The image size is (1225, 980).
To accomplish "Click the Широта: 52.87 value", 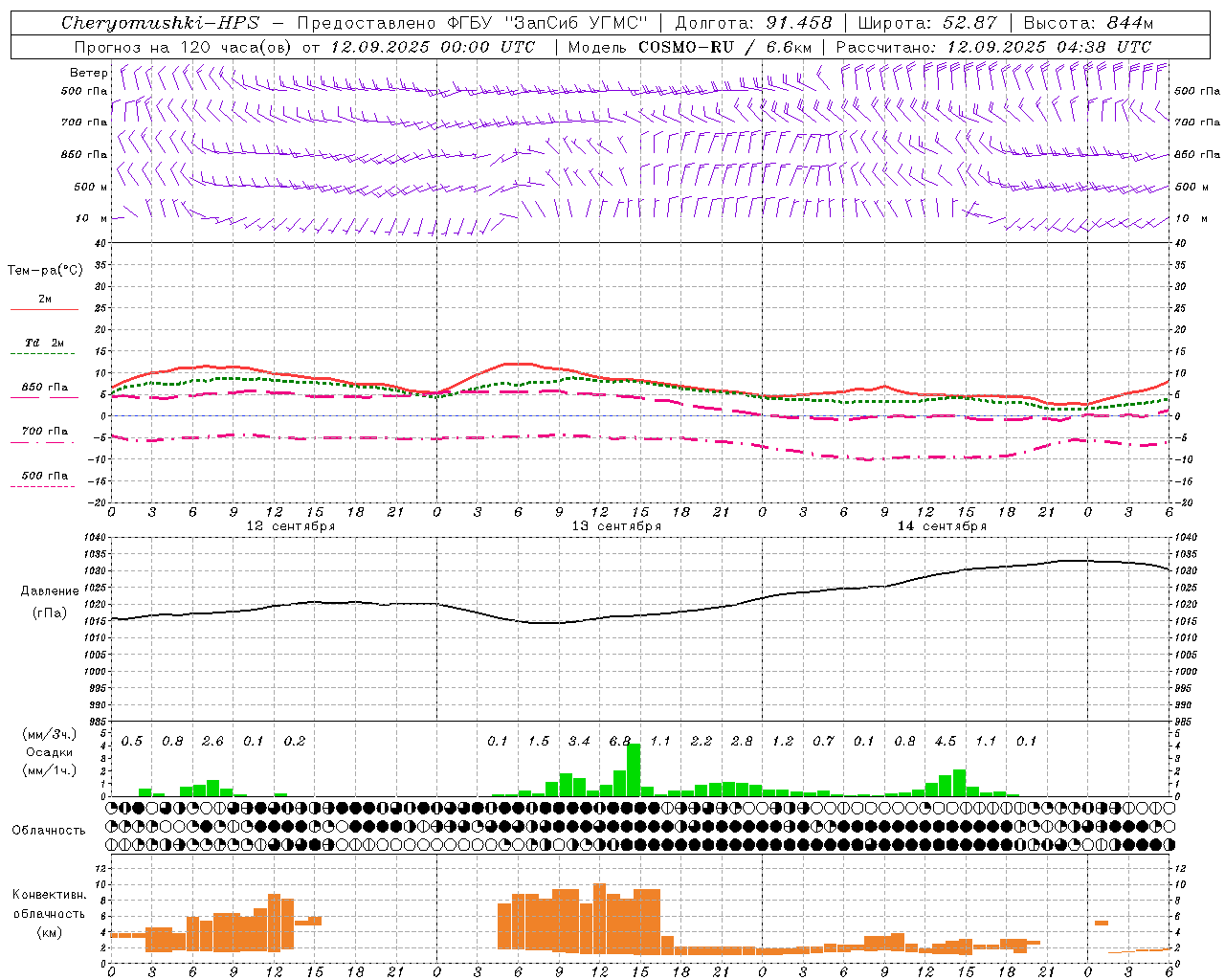I will pos(927,23).
